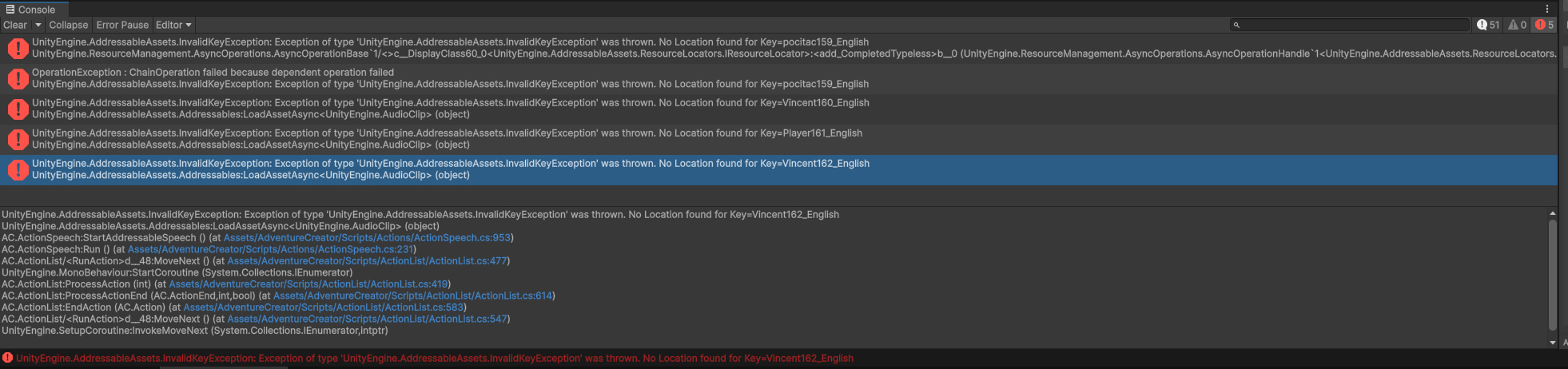The height and width of the screenshot is (369, 1568).
Task: Toggle the info messages filter showing 51
Action: point(1488,25)
